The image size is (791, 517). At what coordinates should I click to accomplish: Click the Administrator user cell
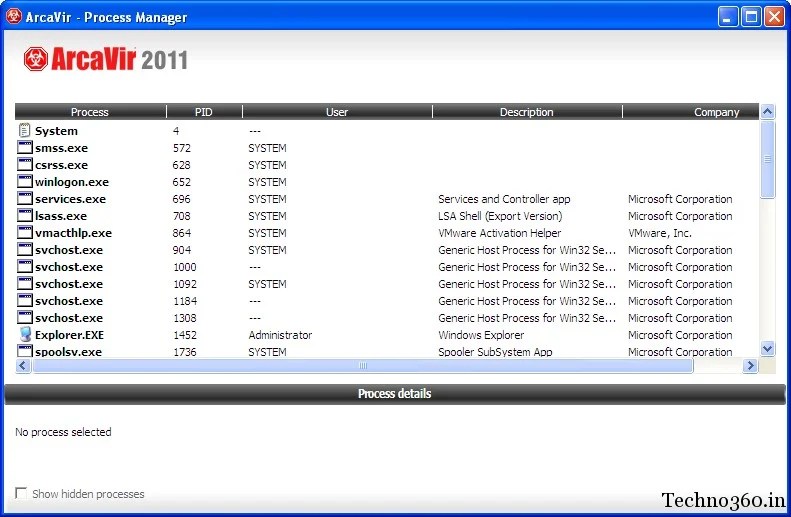(280, 335)
